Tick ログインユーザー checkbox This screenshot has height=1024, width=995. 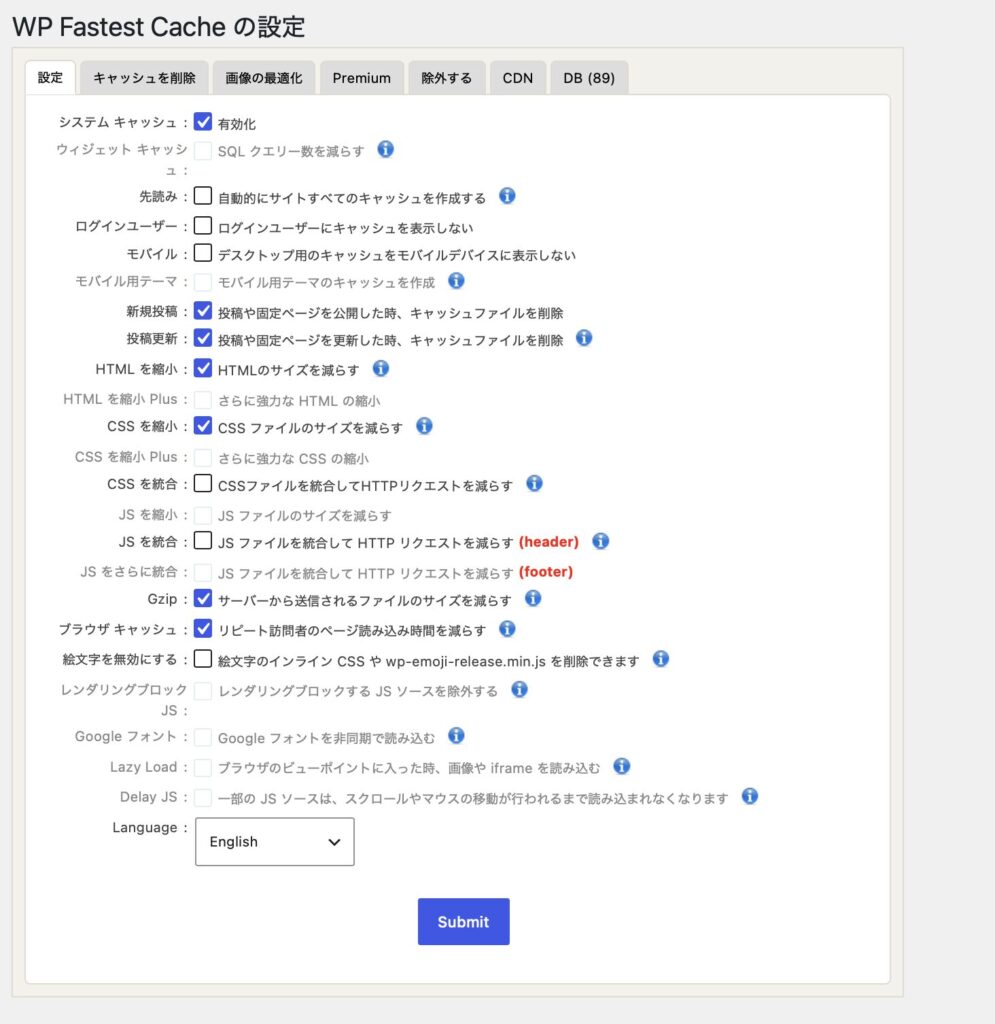[203, 225]
